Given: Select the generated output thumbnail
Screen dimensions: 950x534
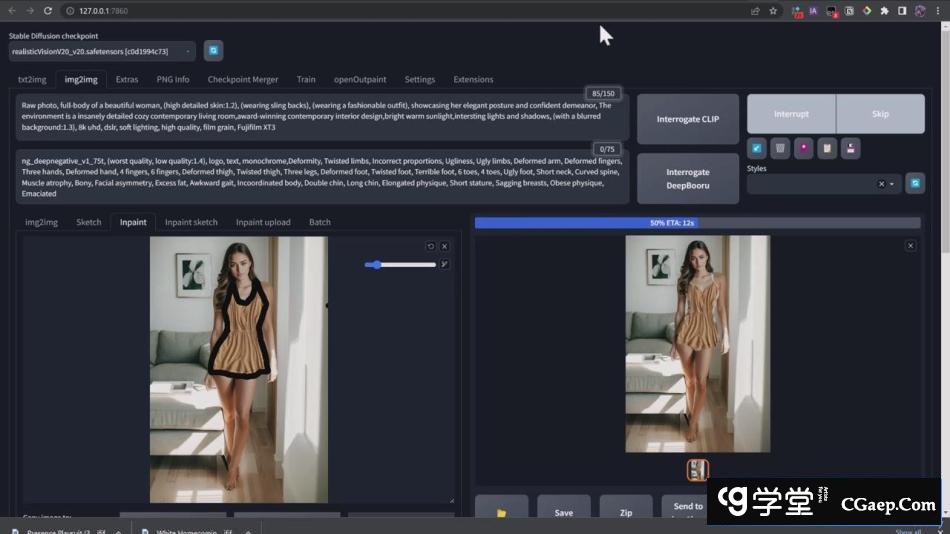Looking at the screenshot, I should [x=697, y=470].
